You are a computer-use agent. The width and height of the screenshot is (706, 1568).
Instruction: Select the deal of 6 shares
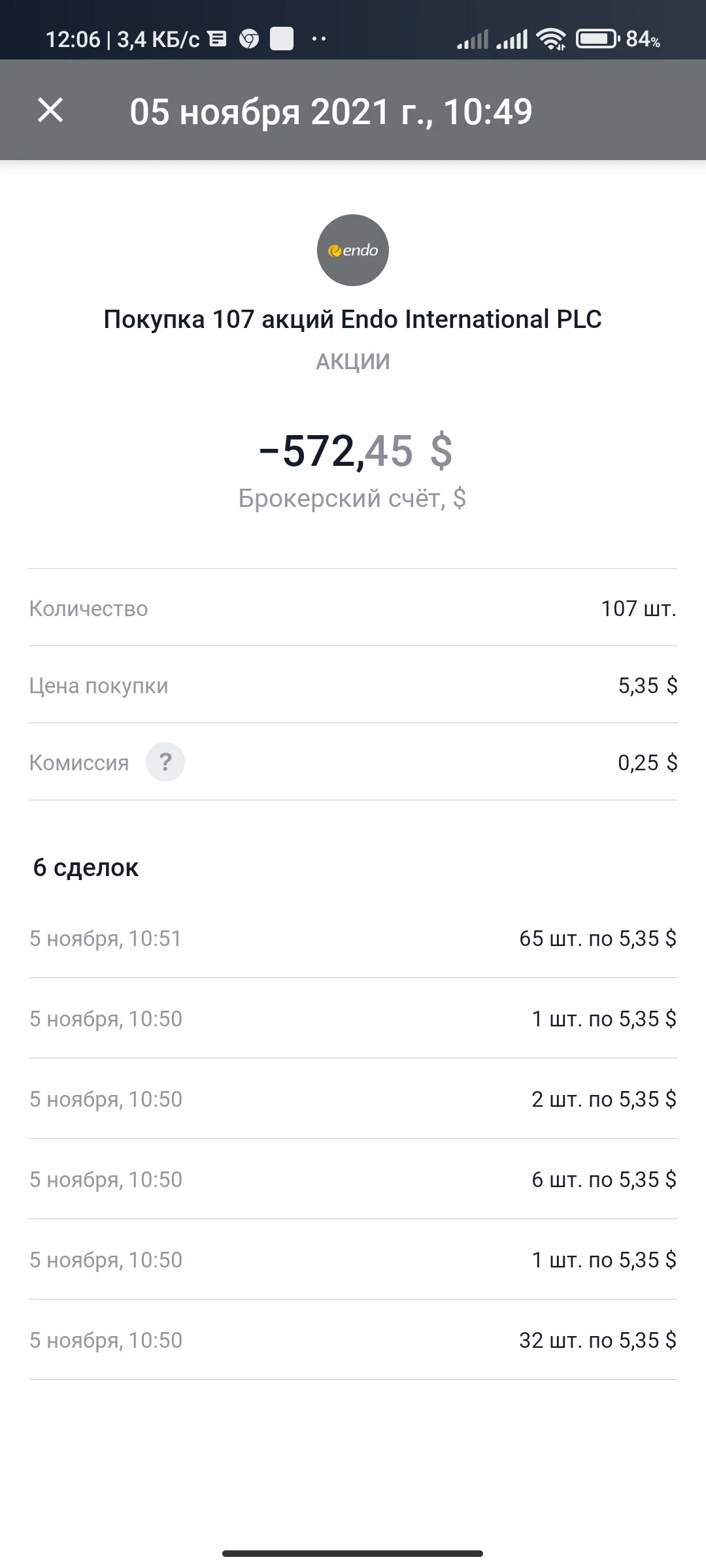[x=353, y=1179]
